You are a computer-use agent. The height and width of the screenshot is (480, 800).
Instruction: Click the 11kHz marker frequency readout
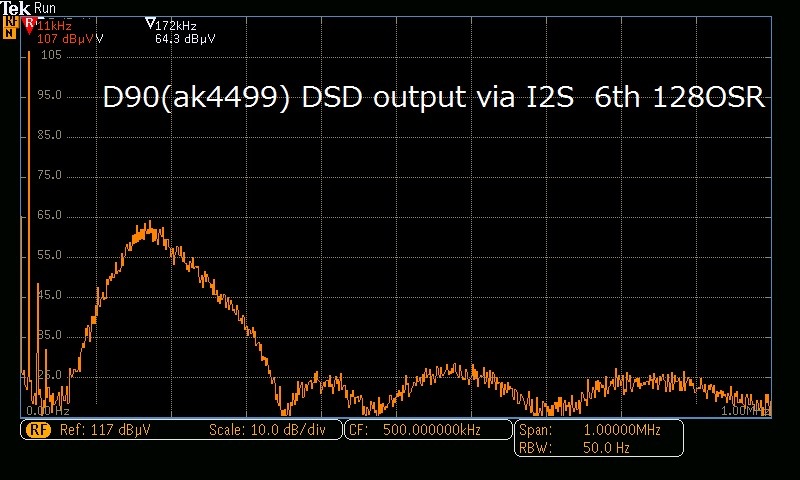[54, 26]
